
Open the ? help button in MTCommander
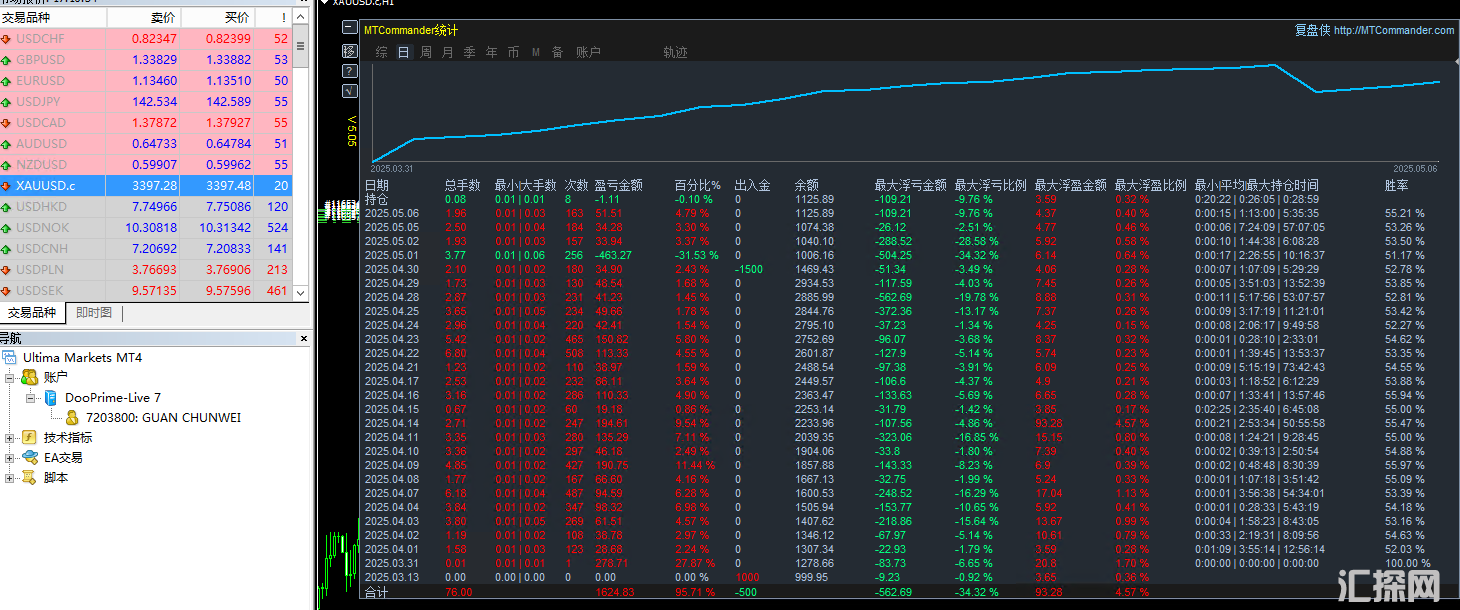349,71
